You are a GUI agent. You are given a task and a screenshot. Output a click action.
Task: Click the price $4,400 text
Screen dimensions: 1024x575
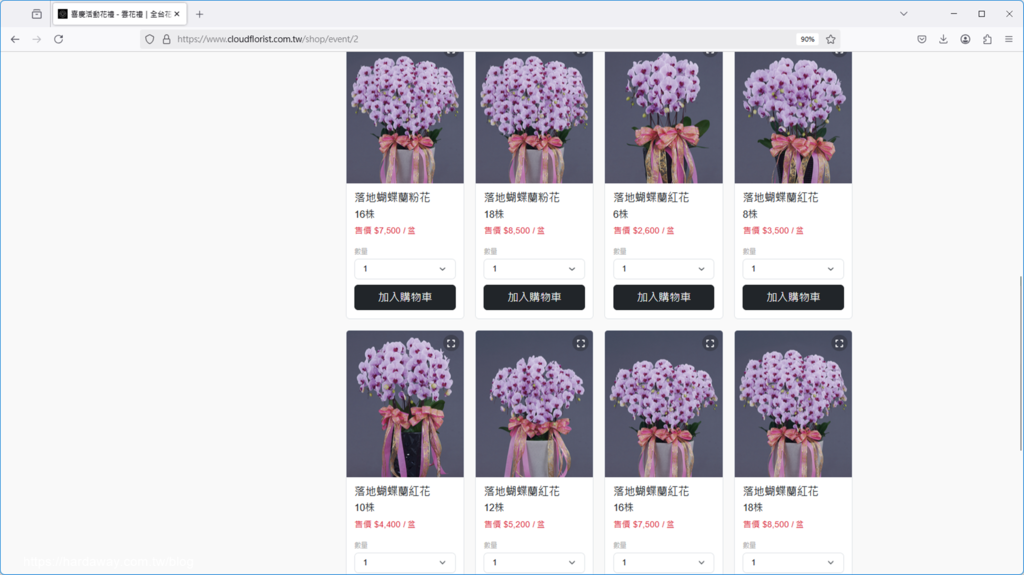click(x=387, y=524)
